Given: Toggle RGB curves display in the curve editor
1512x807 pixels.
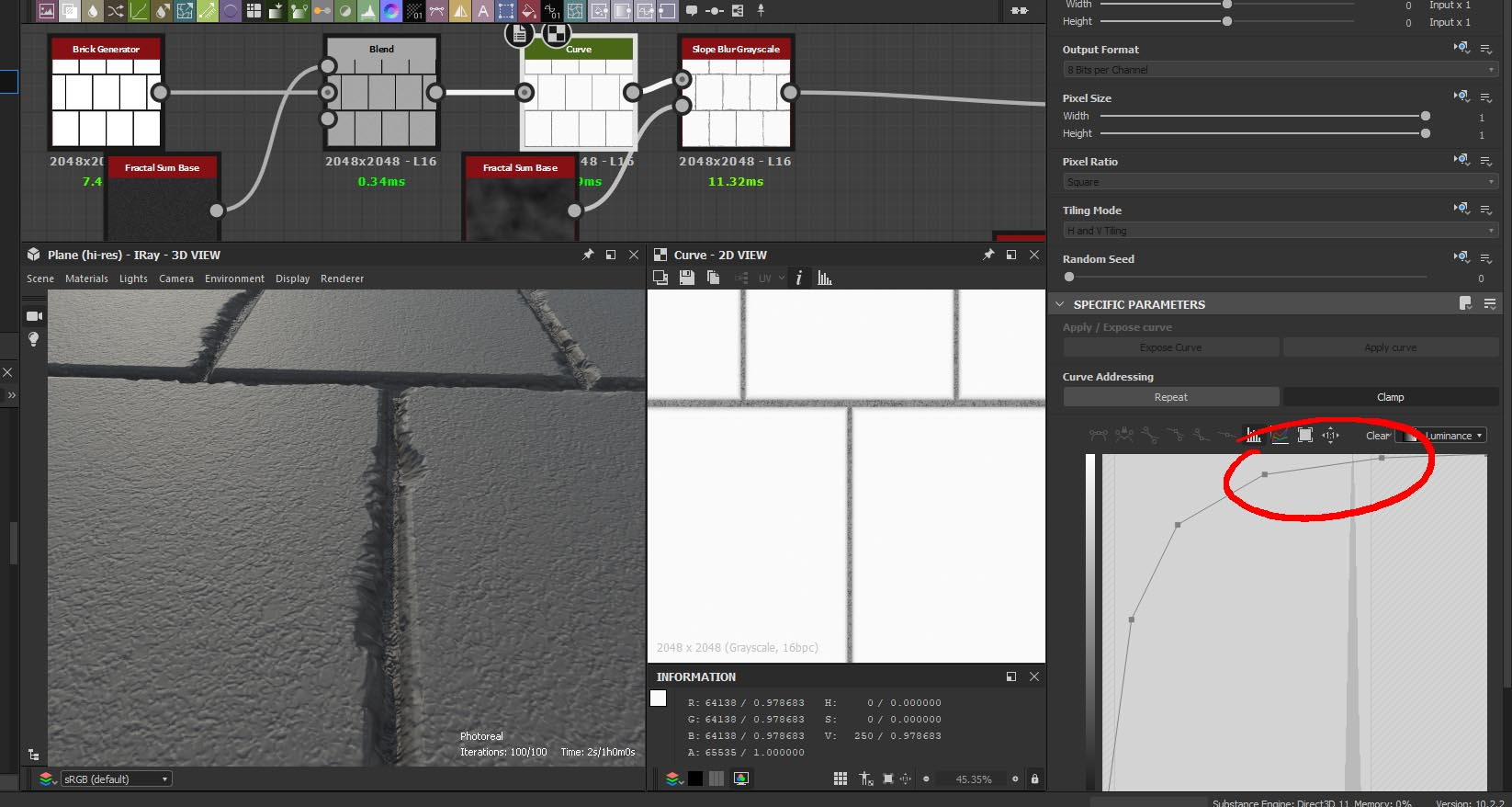Looking at the screenshot, I should 1280,436.
